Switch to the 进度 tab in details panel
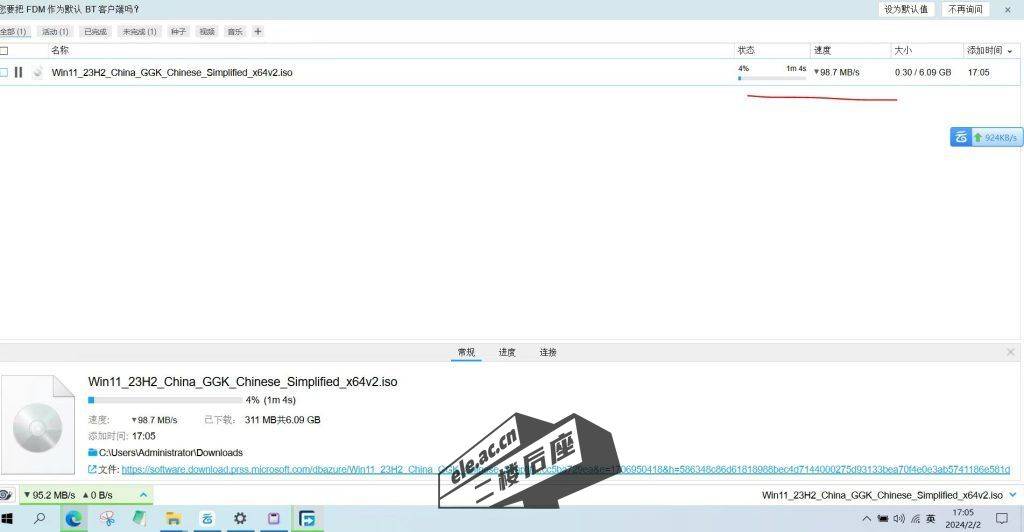 coord(507,352)
